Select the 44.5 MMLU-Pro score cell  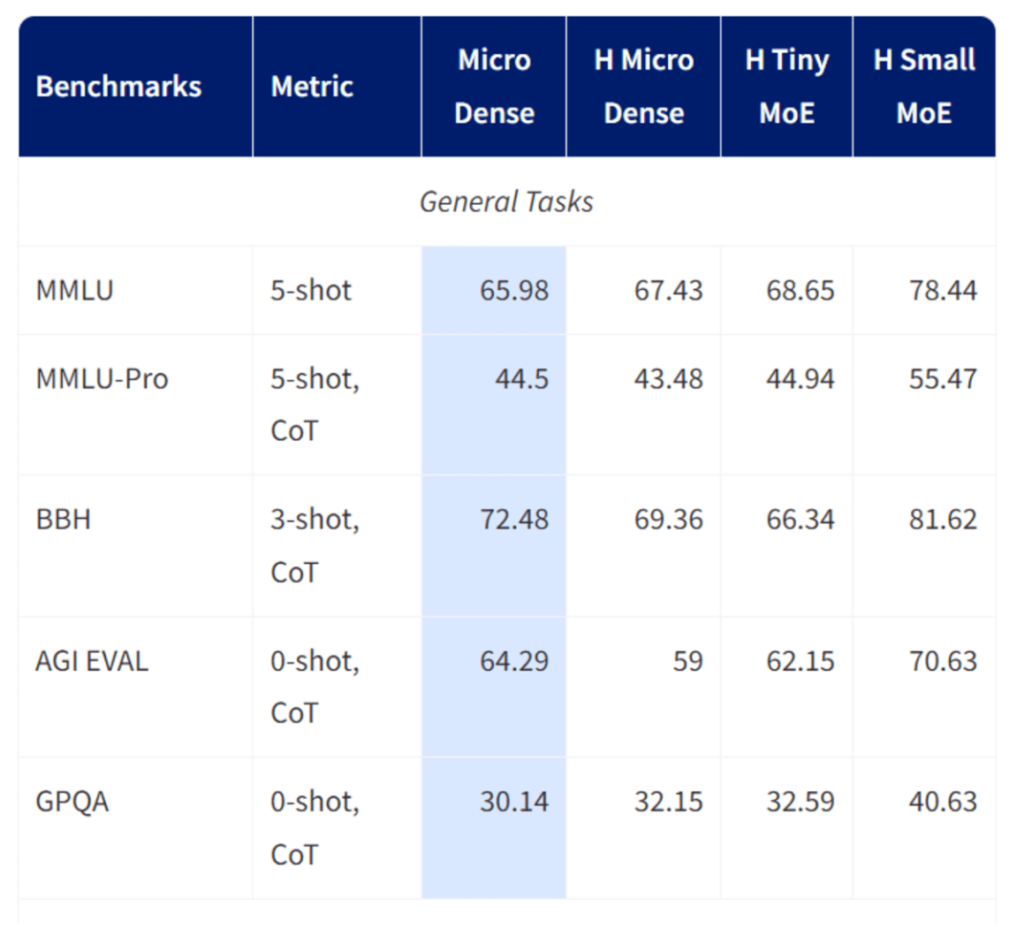pyautogui.click(x=521, y=379)
